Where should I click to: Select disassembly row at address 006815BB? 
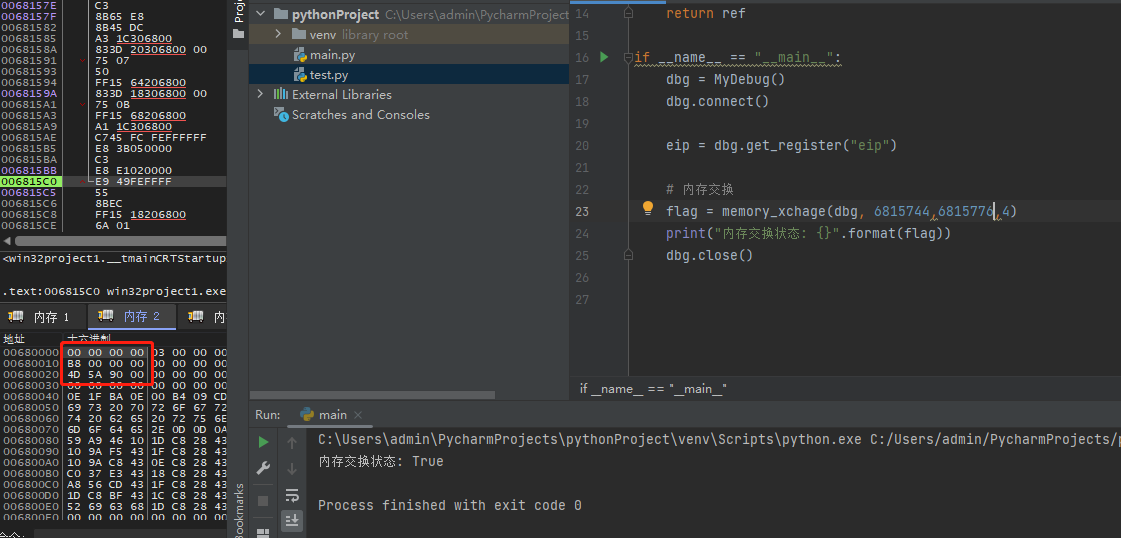(x=113, y=171)
